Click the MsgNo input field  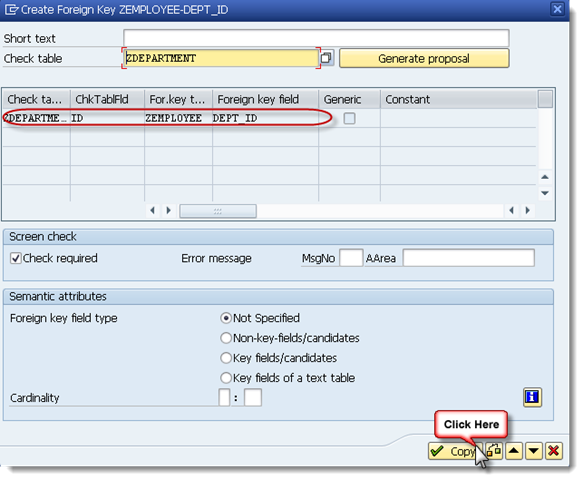351,258
